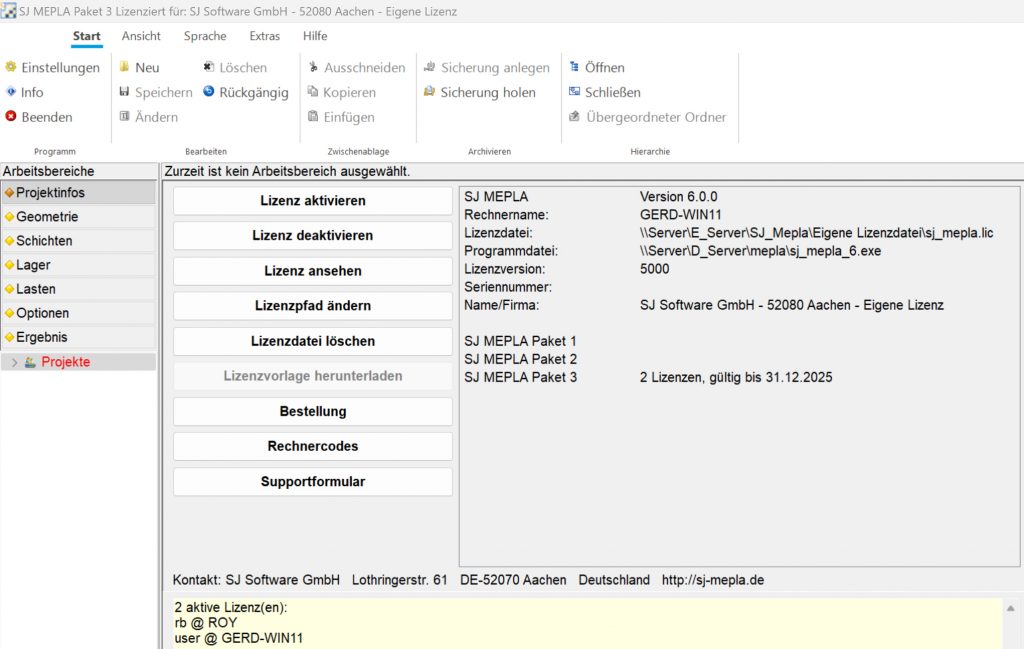Image resolution: width=1024 pixels, height=649 pixels.
Task: Open the Sprache ribbon tab
Action: (205, 36)
